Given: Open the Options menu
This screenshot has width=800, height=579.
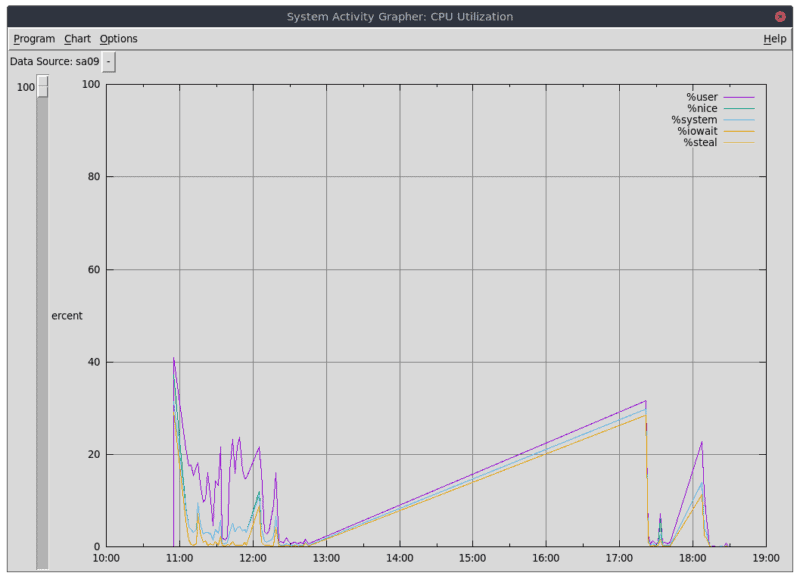Looking at the screenshot, I should [x=118, y=39].
